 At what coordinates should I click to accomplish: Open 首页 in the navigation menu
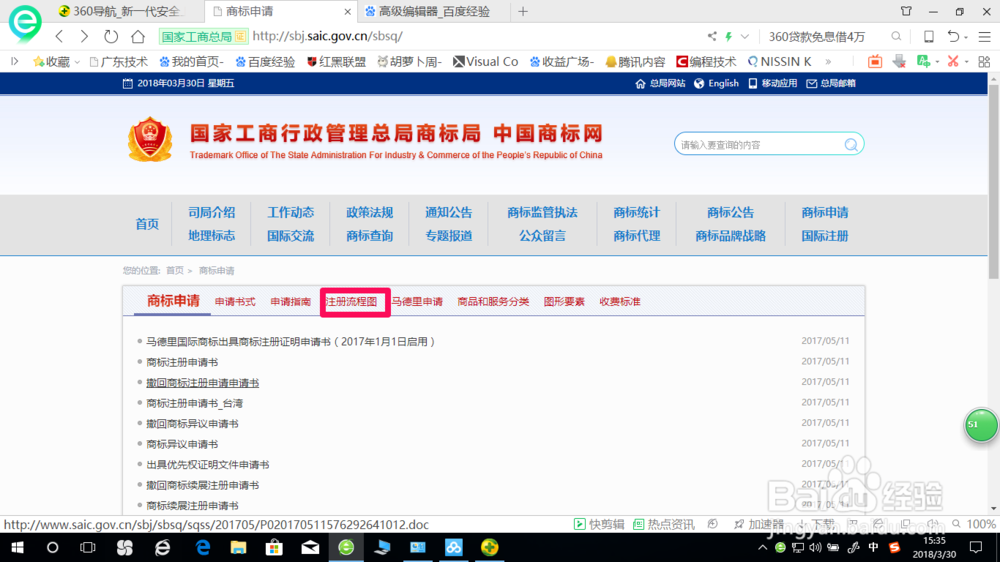coord(147,224)
